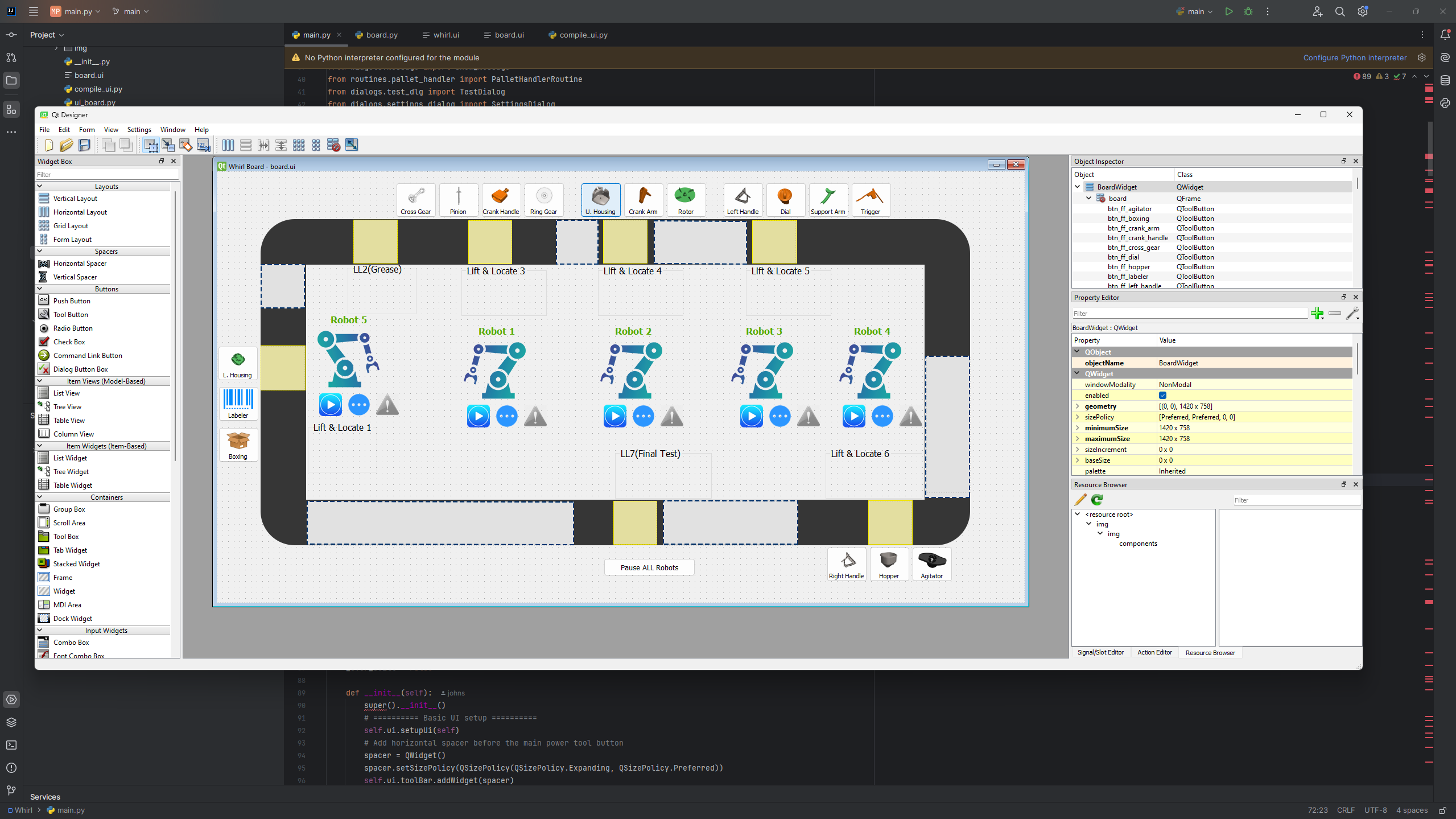Click Property Editor filter input field
This screenshot has width=1456, height=819.
tap(1190, 314)
